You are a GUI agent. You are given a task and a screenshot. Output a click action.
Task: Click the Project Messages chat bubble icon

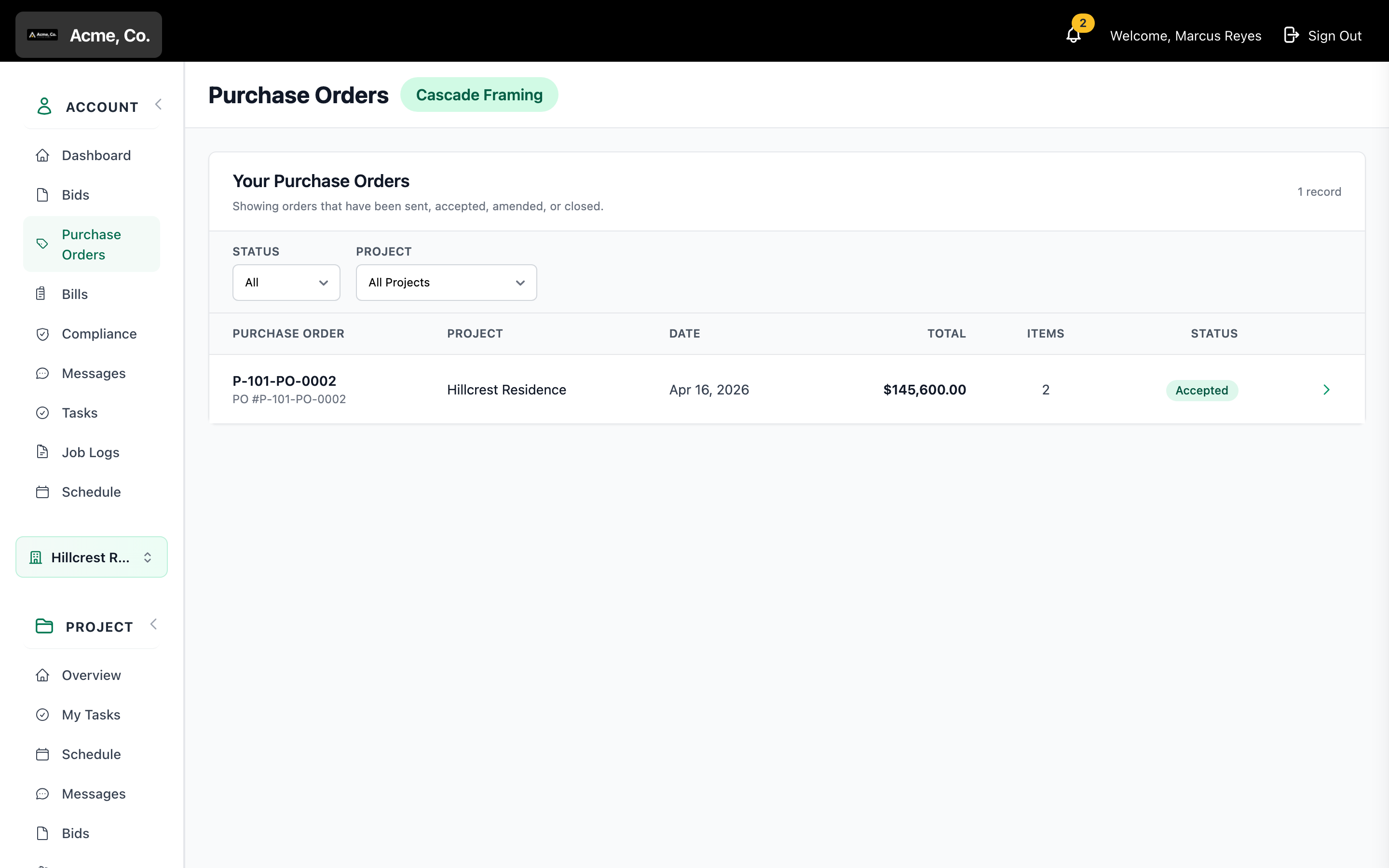(x=42, y=794)
